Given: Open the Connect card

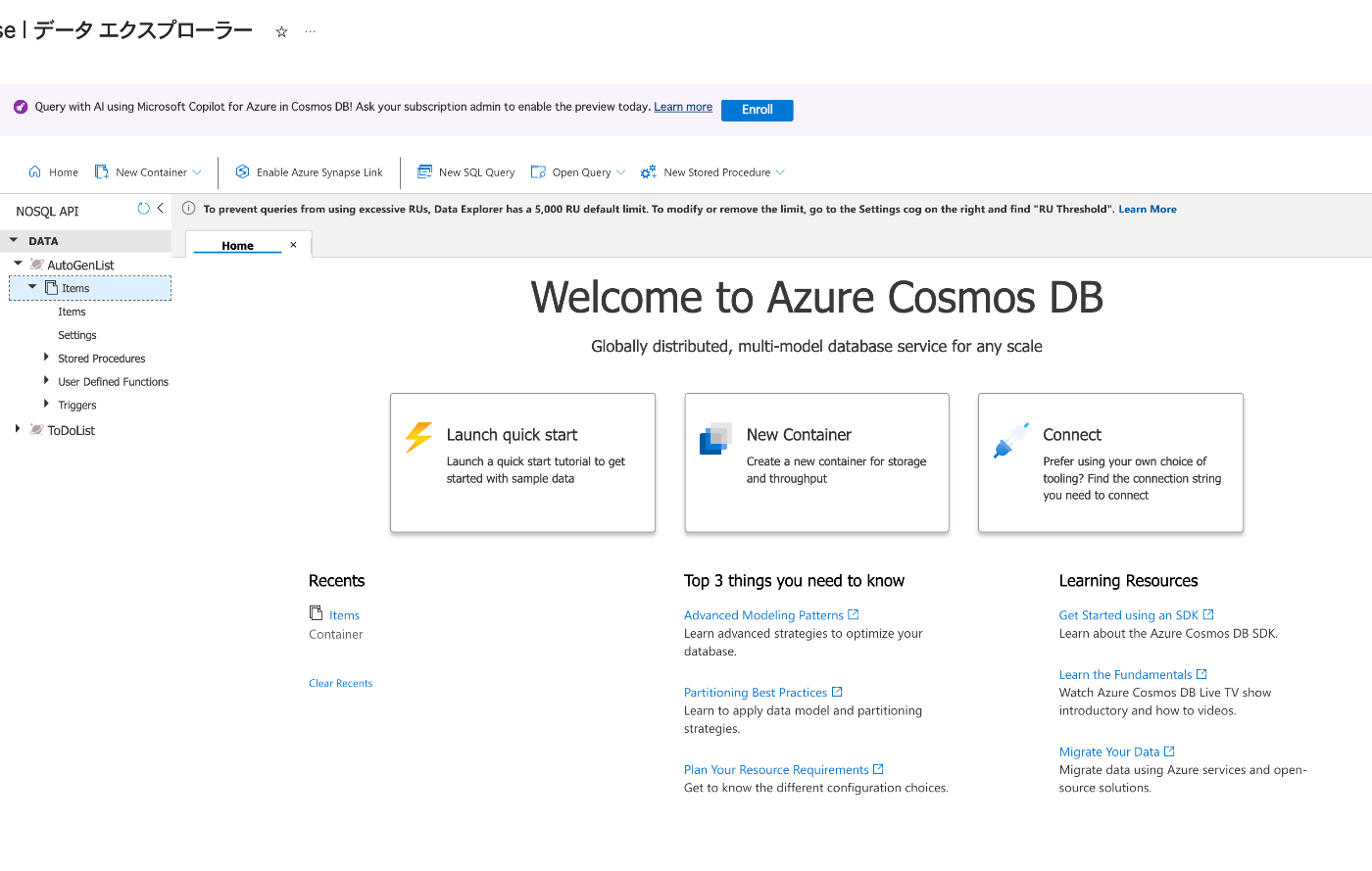Looking at the screenshot, I should click(1110, 462).
